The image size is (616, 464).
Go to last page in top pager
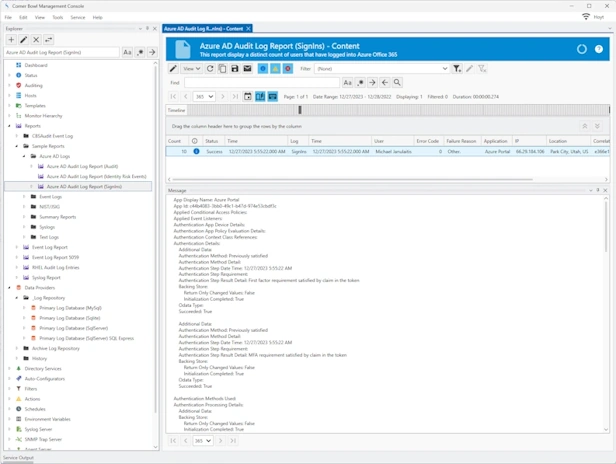235,96
